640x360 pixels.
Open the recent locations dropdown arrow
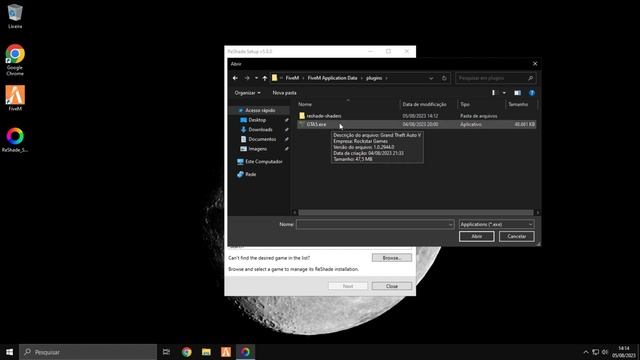256,78
